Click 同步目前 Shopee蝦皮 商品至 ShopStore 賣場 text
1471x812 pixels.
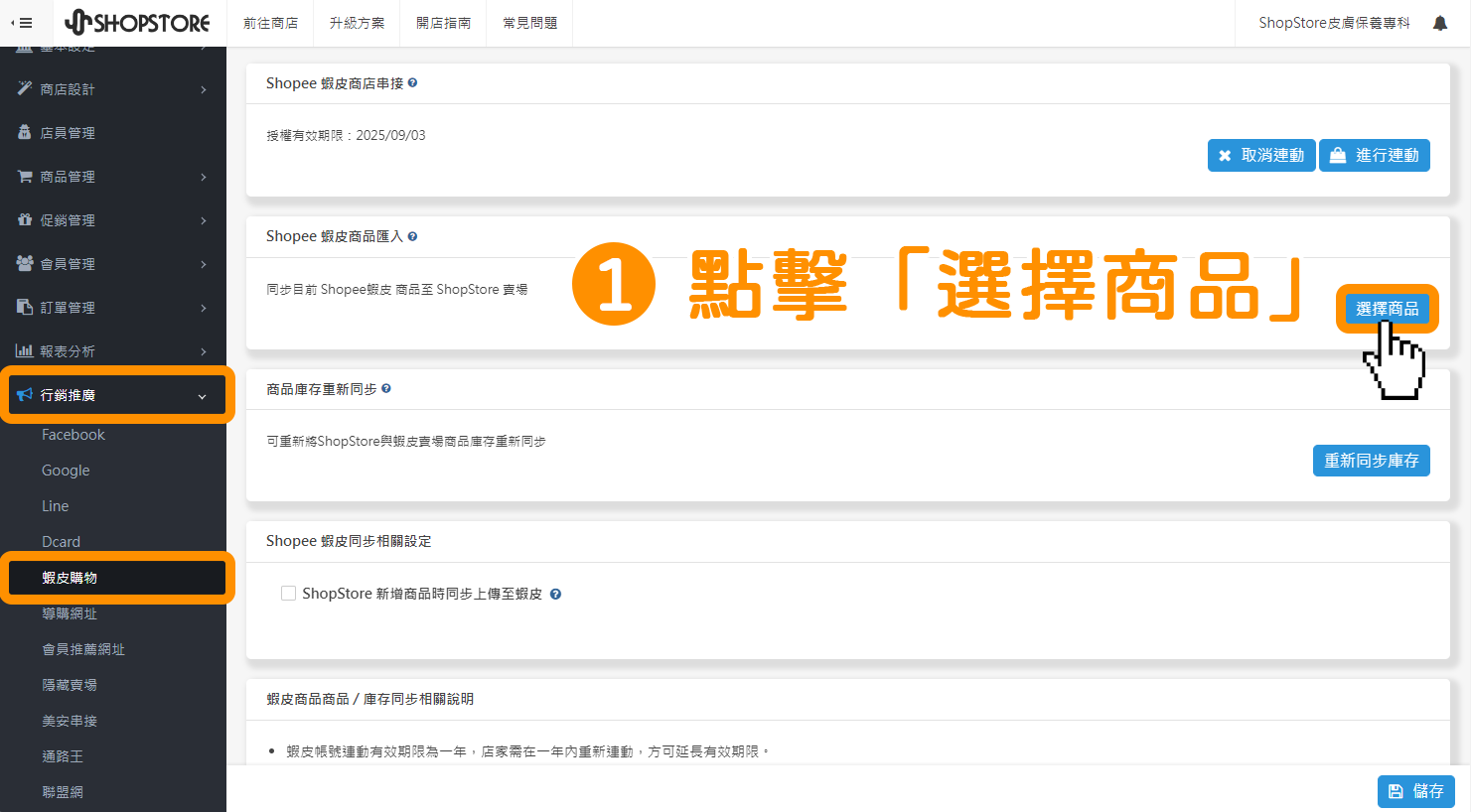tap(397, 290)
